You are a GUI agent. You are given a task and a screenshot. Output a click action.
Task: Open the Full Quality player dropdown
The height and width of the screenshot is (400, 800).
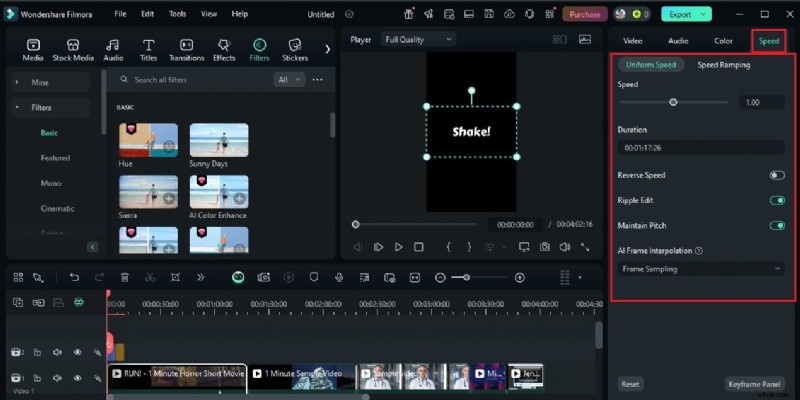pyautogui.click(x=418, y=39)
